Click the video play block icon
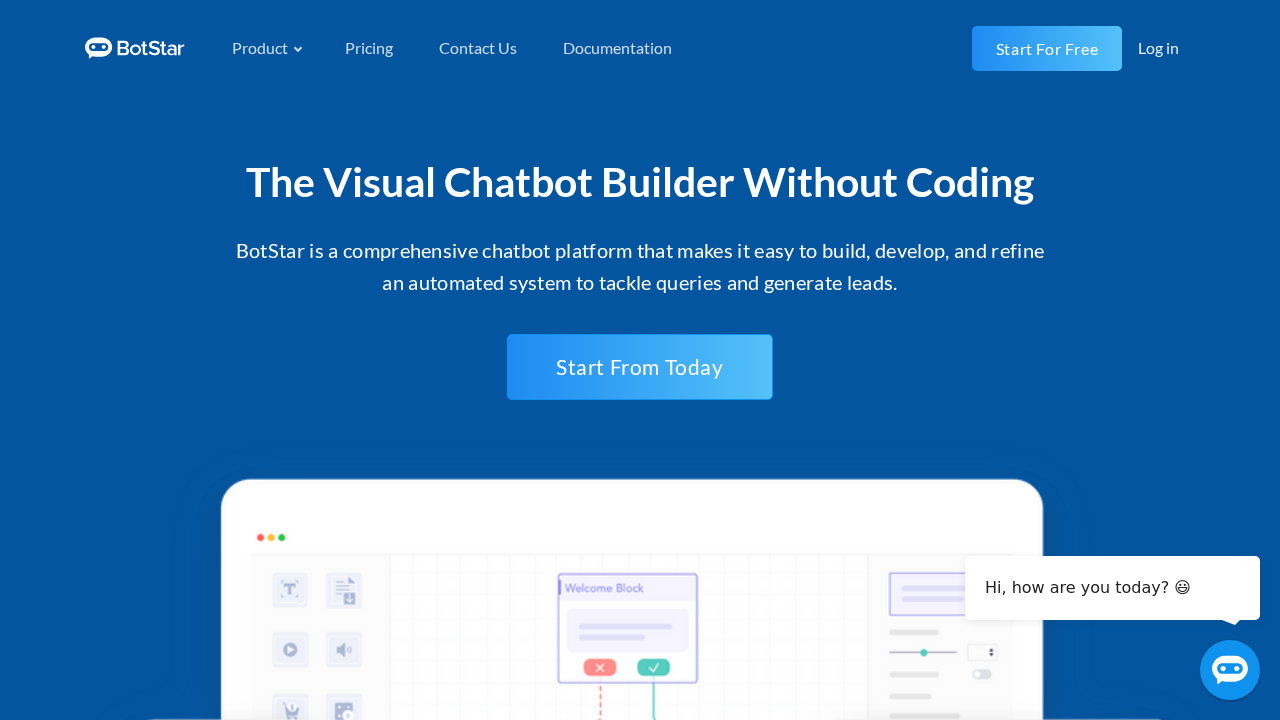This screenshot has height=720, width=1280. click(x=290, y=650)
